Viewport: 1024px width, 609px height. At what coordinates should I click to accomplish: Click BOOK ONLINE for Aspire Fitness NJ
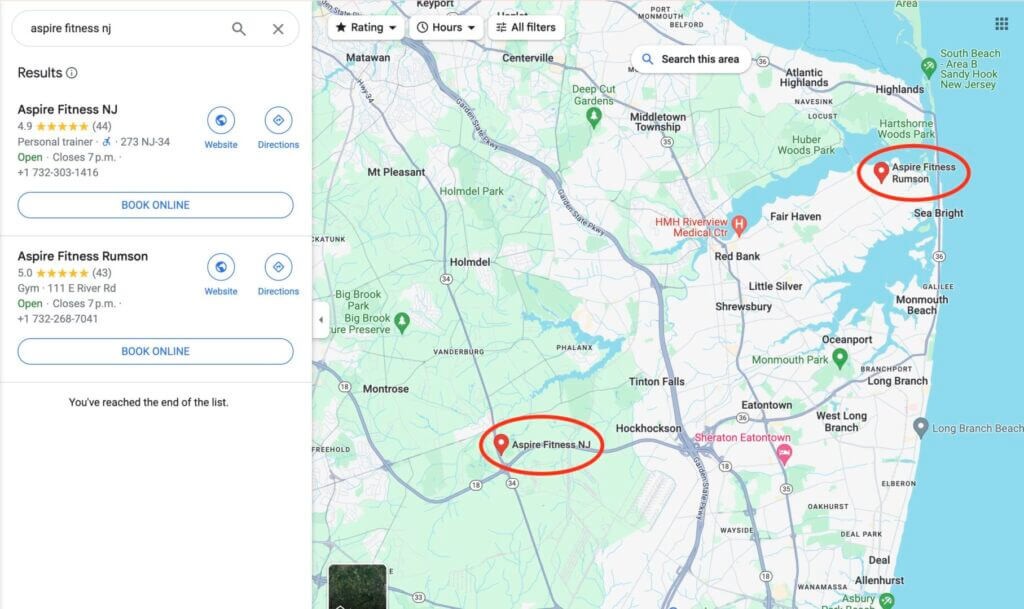(155, 205)
